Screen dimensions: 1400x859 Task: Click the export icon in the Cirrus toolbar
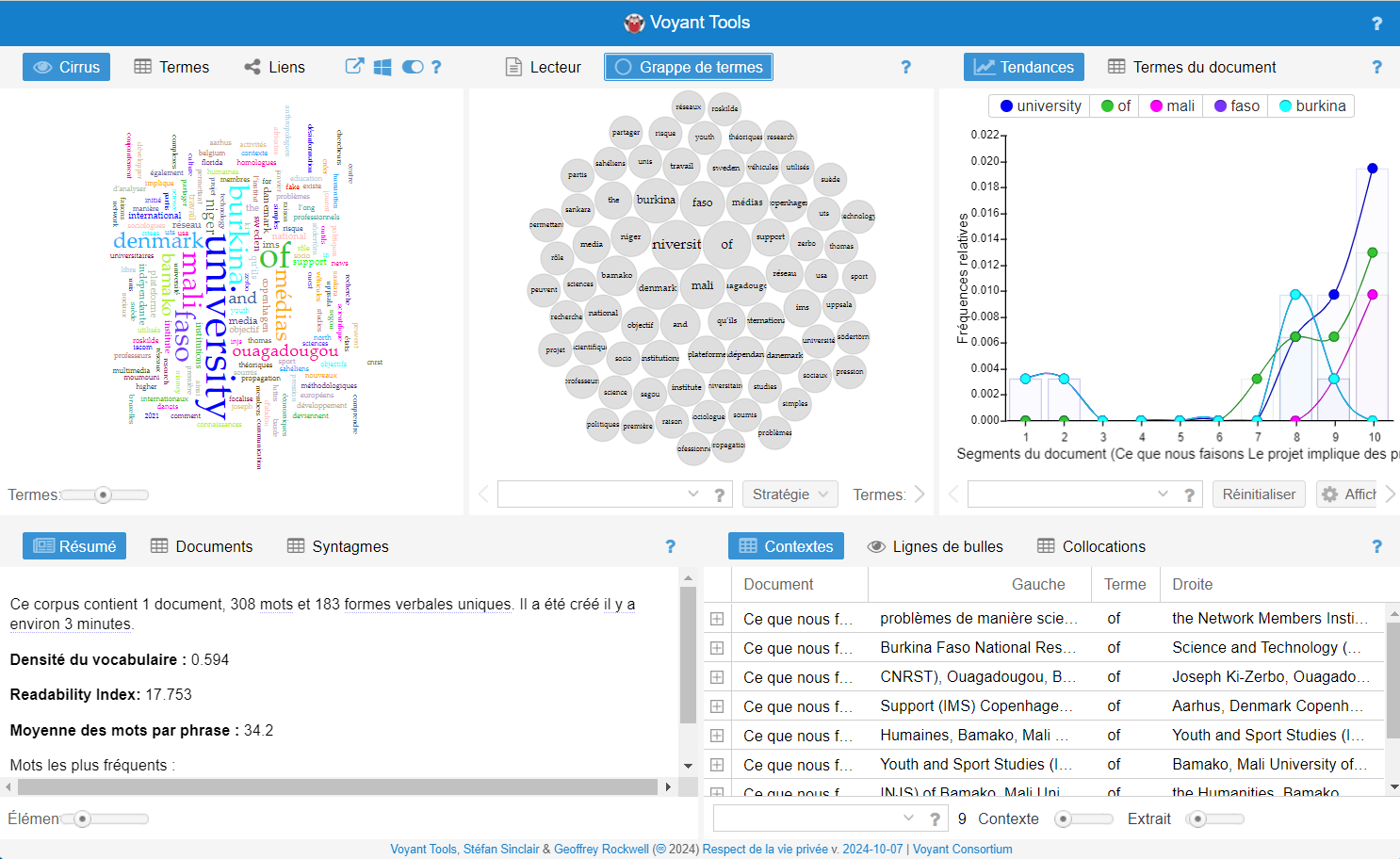(354, 67)
